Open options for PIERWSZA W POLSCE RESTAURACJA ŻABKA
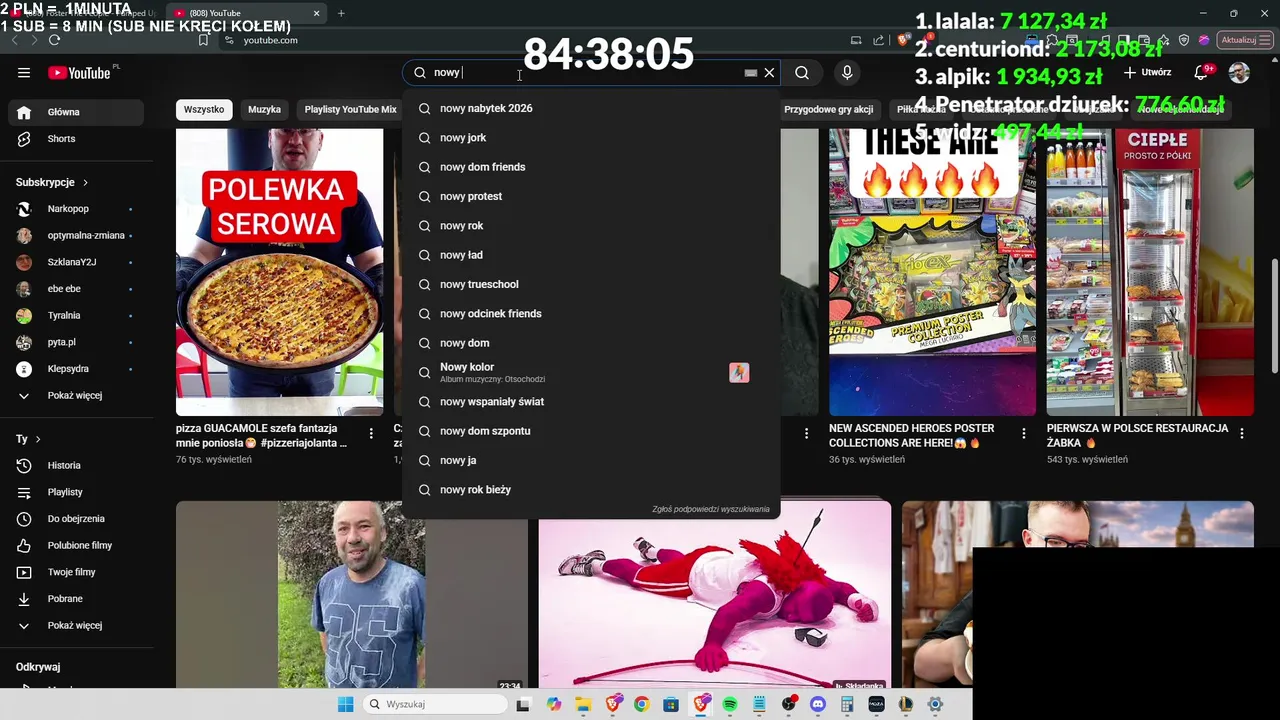 (x=1241, y=433)
